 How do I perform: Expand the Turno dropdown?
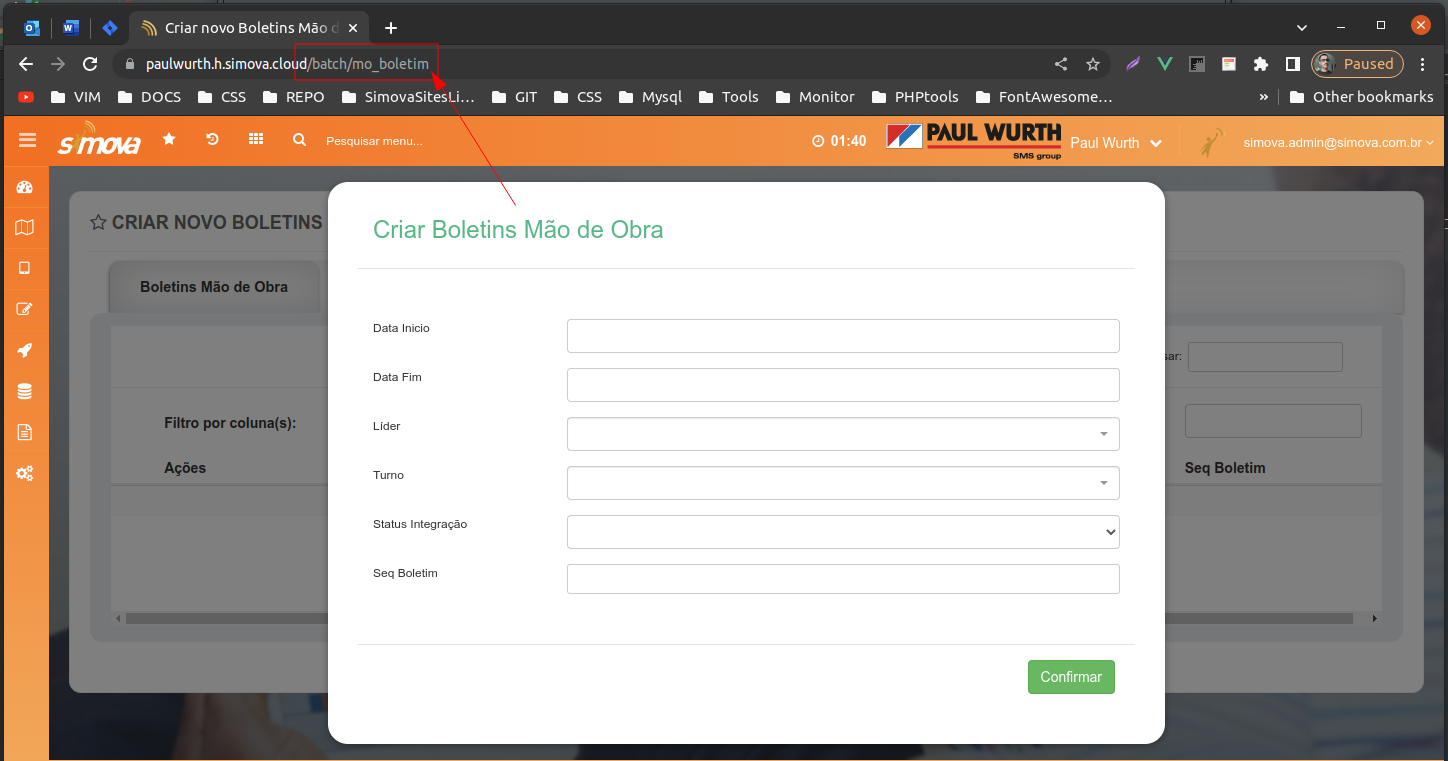[x=842, y=483]
